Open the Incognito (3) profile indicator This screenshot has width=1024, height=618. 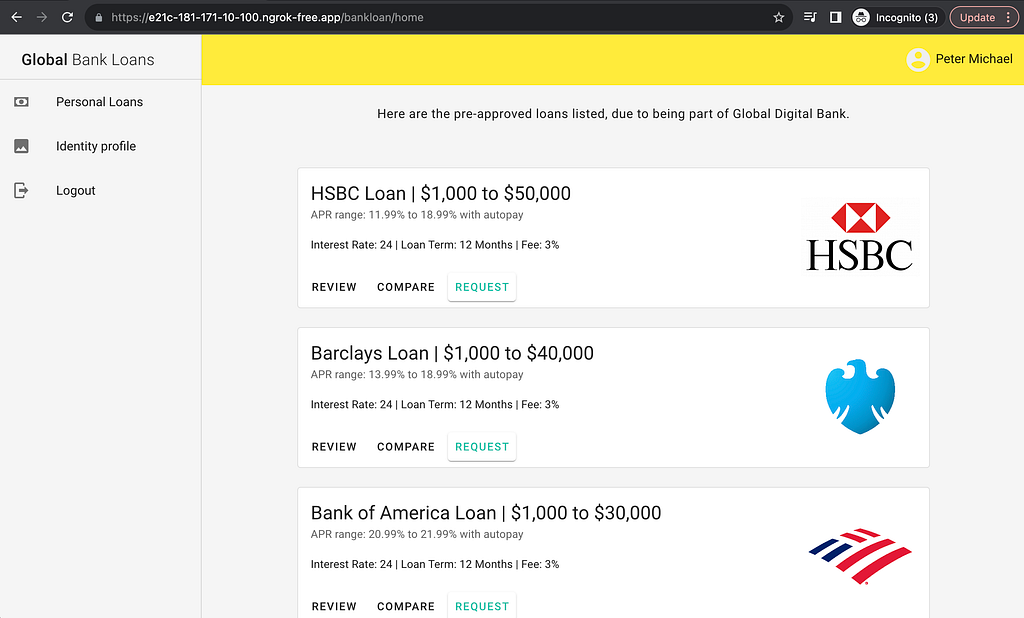point(897,18)
